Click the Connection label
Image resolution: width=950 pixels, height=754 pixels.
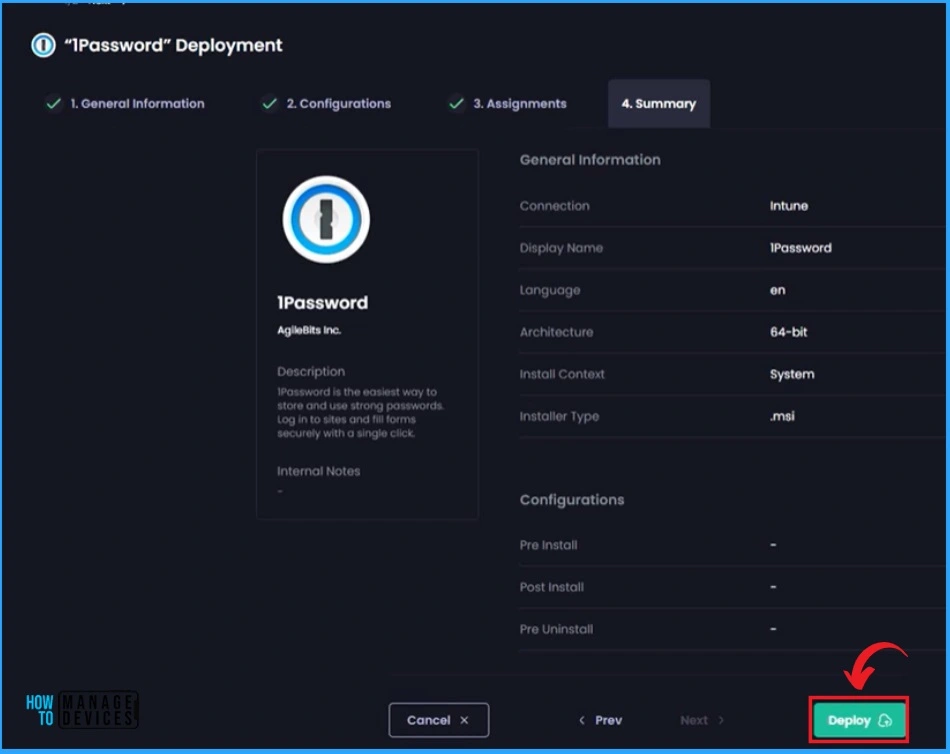click(x=554, y=206)
